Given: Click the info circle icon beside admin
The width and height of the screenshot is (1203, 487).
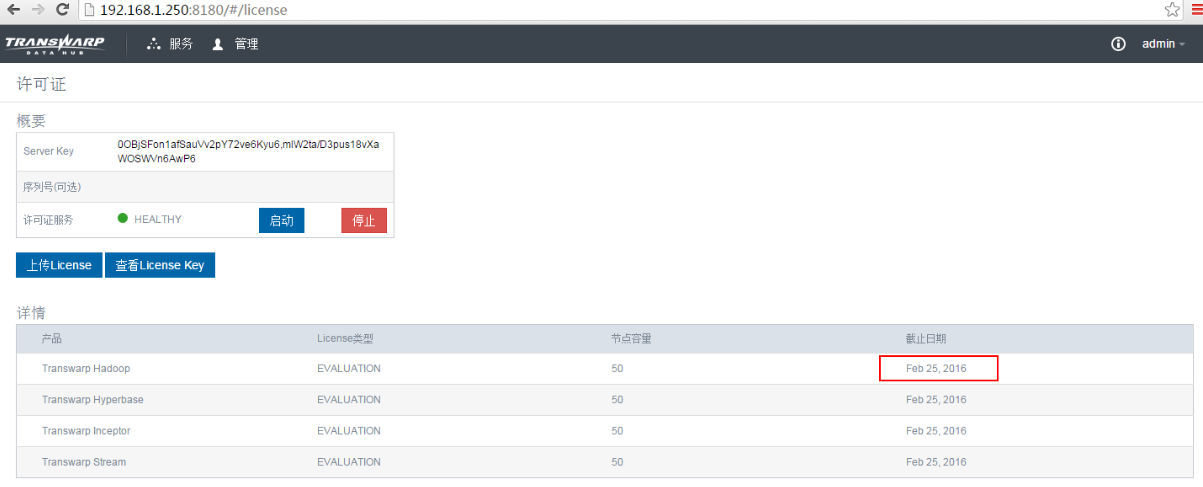Looking at the screenshot, I should 1118,44.
